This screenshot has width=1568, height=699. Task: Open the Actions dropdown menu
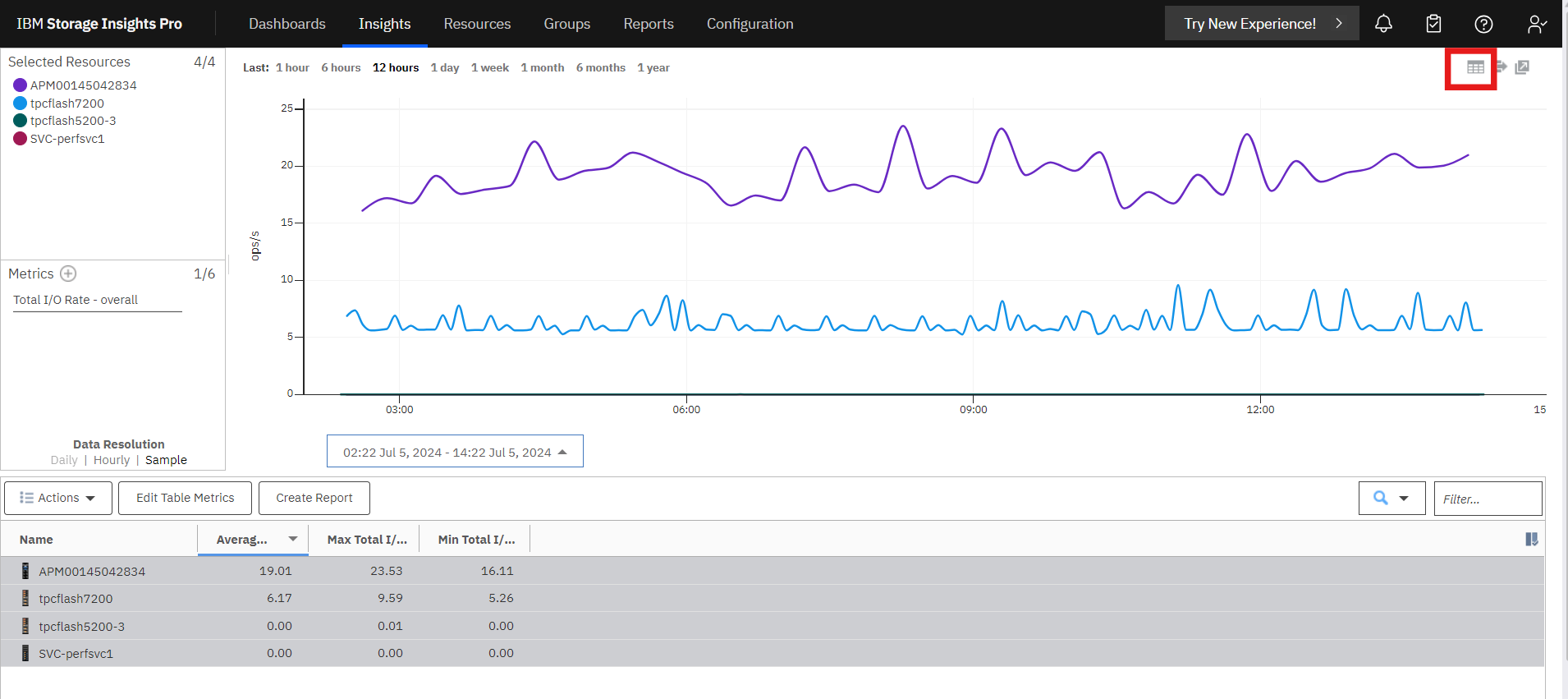58,498
